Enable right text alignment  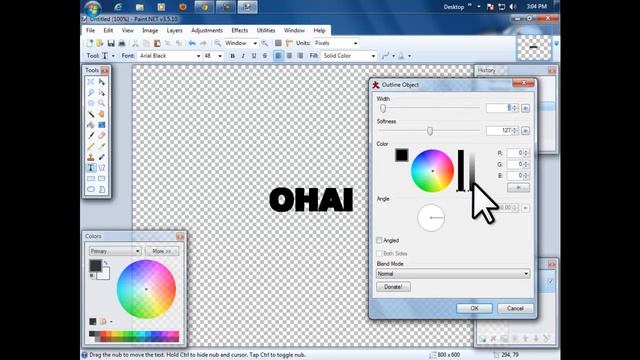[300, 56]
